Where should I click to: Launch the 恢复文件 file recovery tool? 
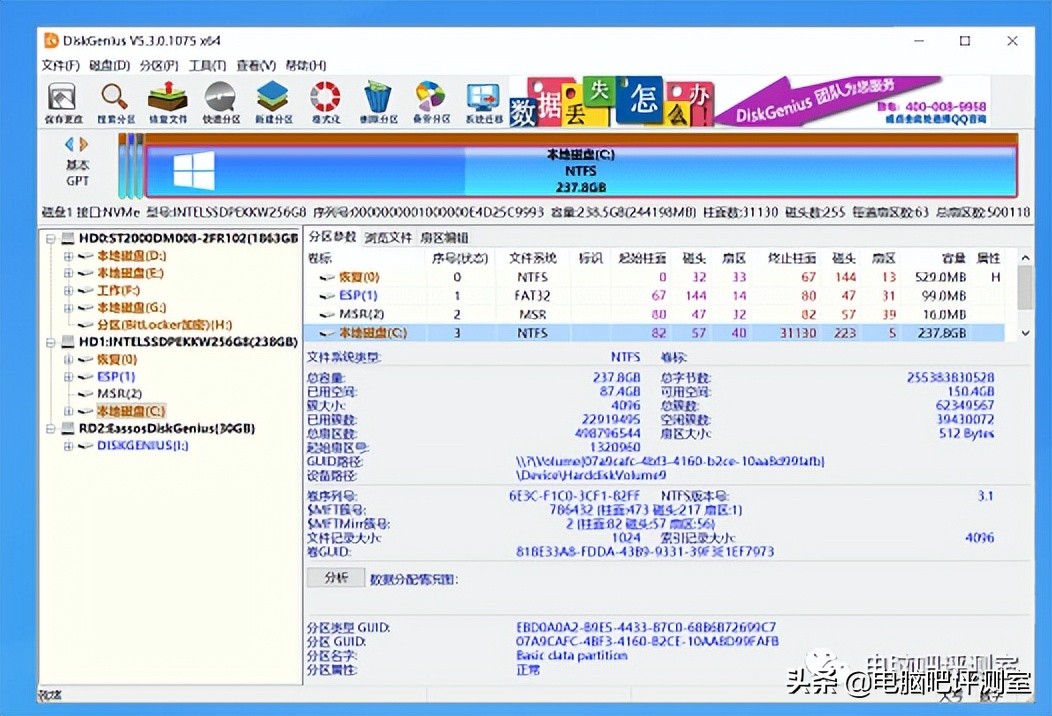167,100
